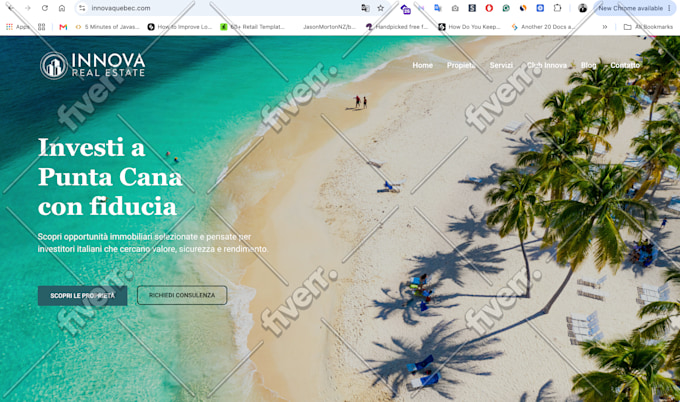Open the blue square extension icon
Viewport: 680px width, 402px height.
tap(540, 8)
